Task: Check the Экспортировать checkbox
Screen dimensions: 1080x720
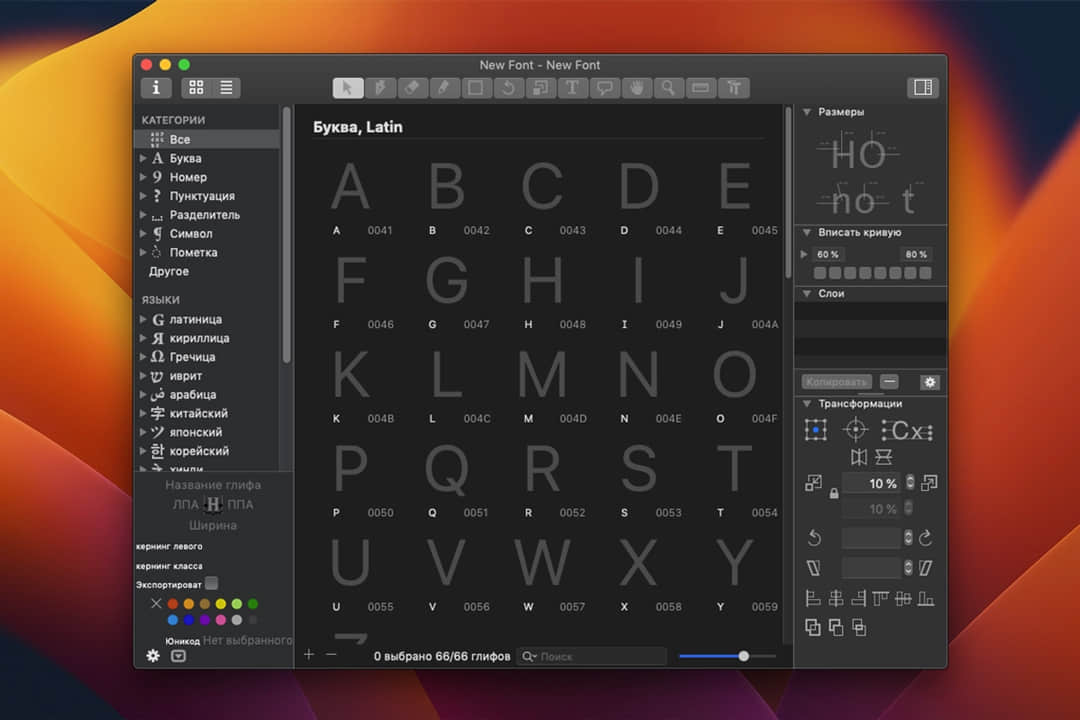Action: [211, 584]
